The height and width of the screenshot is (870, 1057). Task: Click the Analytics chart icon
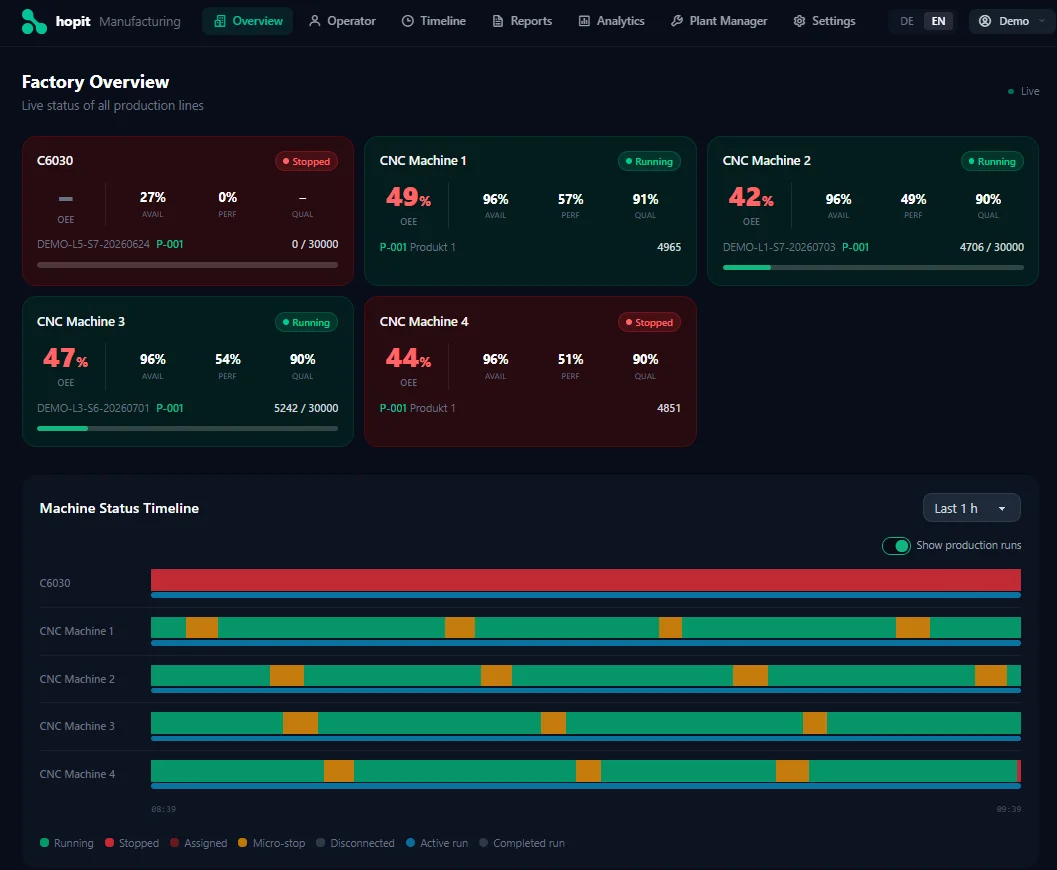pos(584,21)
